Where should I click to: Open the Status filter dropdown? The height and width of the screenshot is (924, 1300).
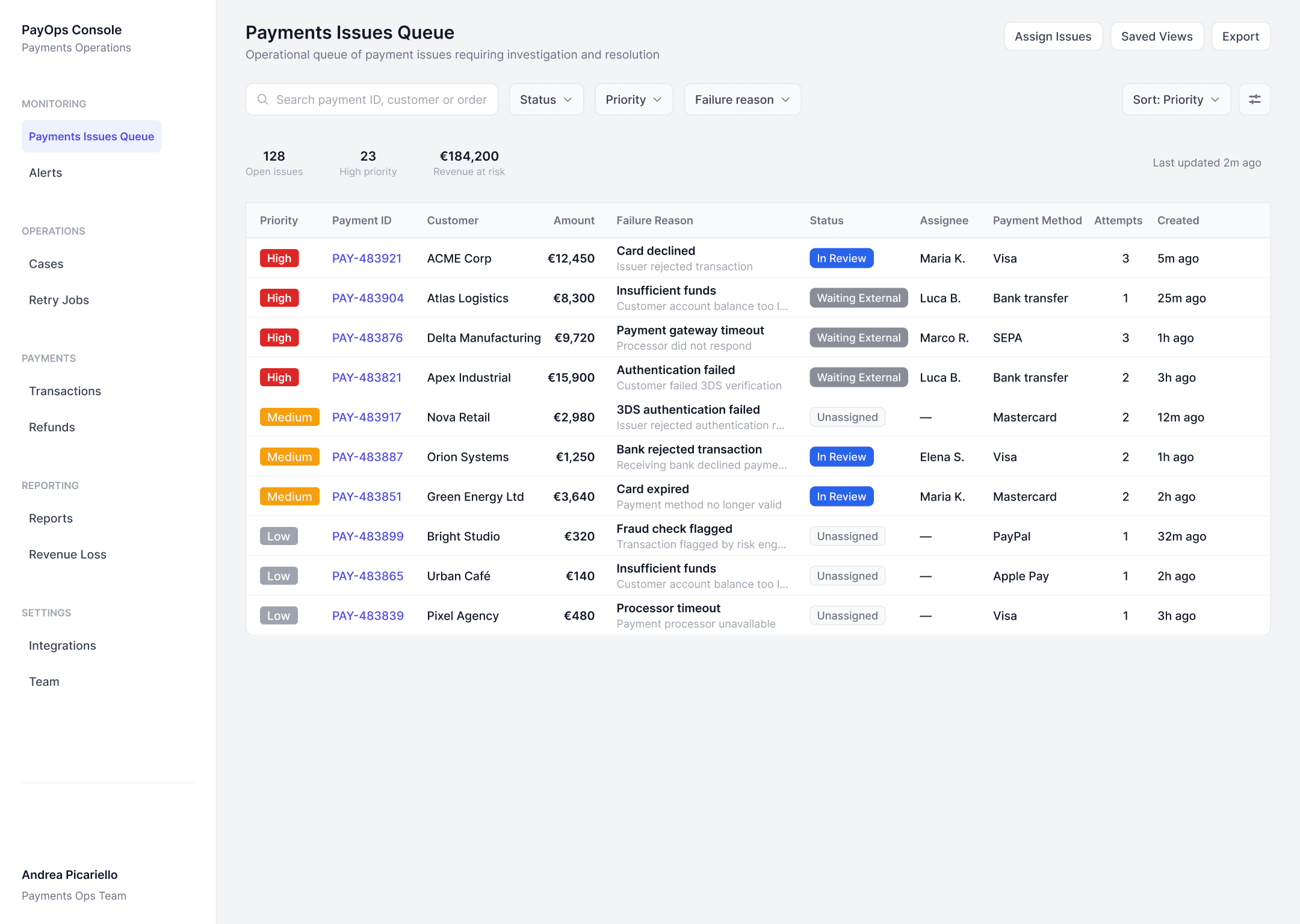(x=546, y=99)
